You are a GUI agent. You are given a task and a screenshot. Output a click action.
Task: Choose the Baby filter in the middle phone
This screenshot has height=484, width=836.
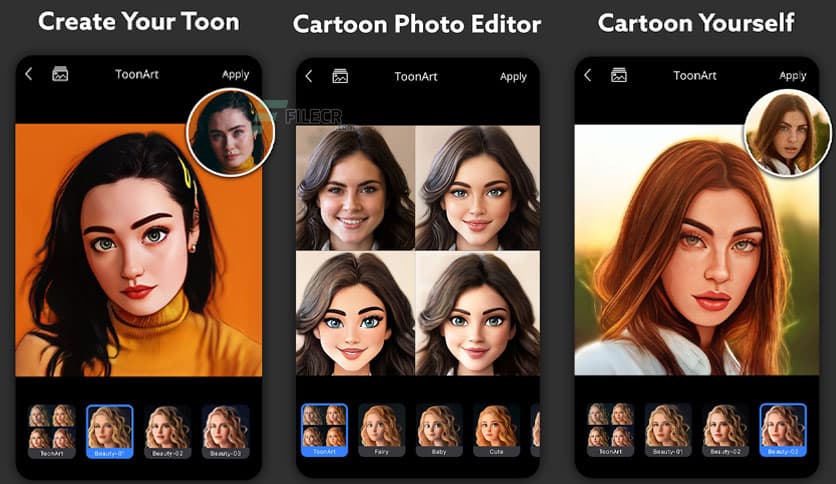click(439, 430)
